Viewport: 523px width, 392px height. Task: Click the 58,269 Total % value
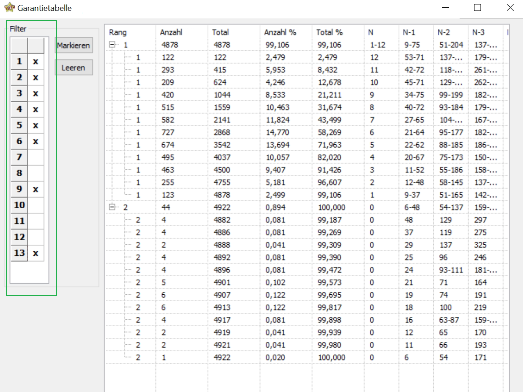click(329, 132)
